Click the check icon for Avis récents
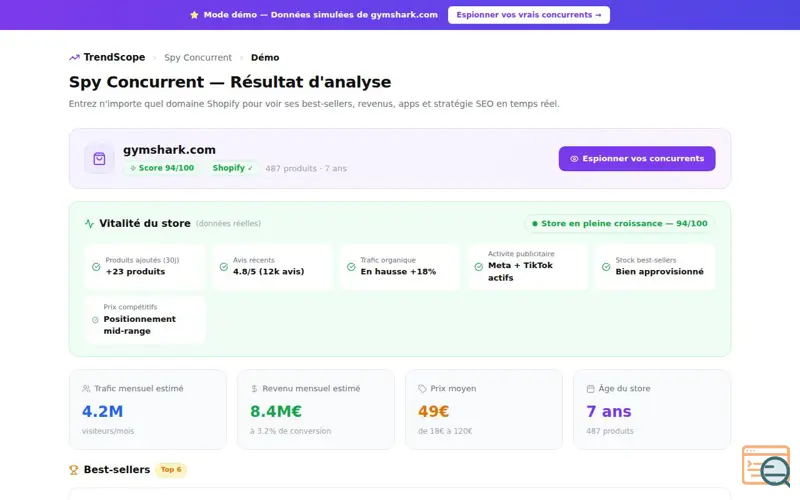This screenshot has height=500, width=800. pyautogui.click(x=223, y=267)
